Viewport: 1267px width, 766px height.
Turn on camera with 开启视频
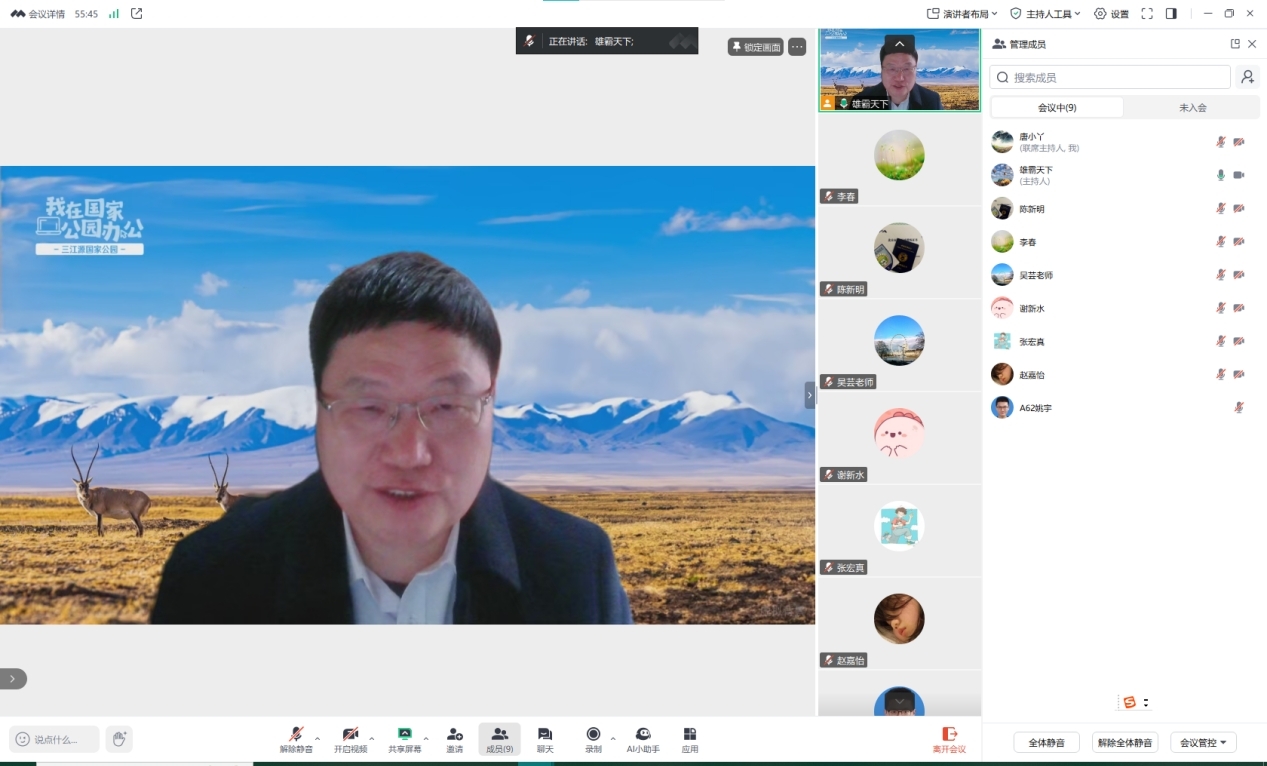pos(350,737)
